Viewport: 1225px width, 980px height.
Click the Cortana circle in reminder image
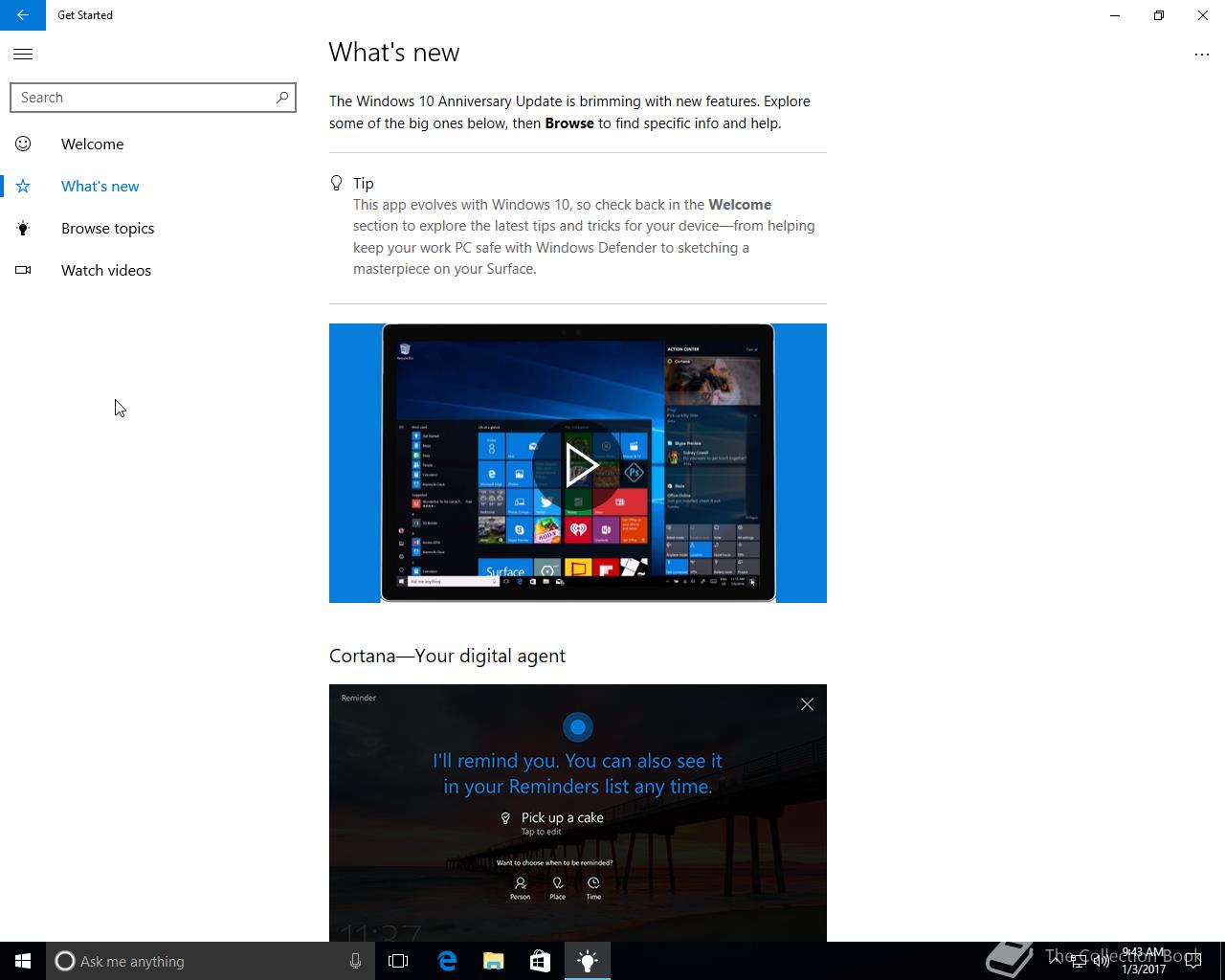(x=577, y=727)
